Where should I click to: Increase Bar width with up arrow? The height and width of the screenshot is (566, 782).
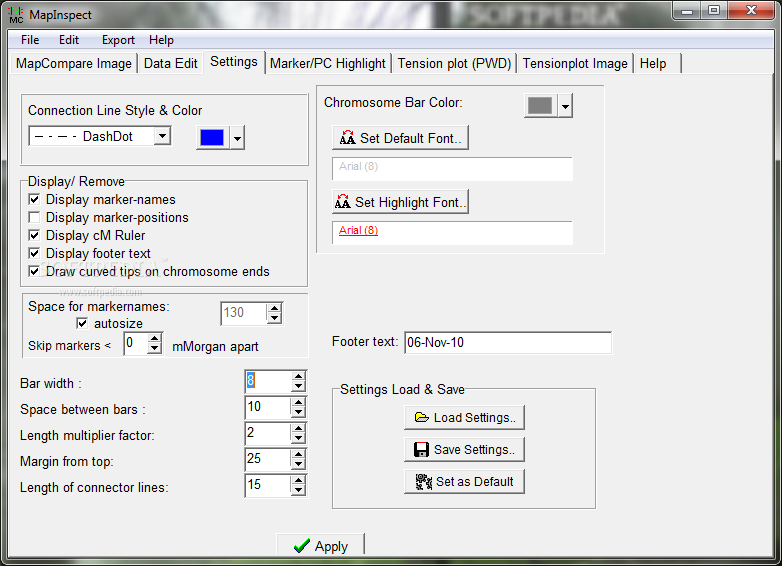pyautogui.click(x=298, y=377)
